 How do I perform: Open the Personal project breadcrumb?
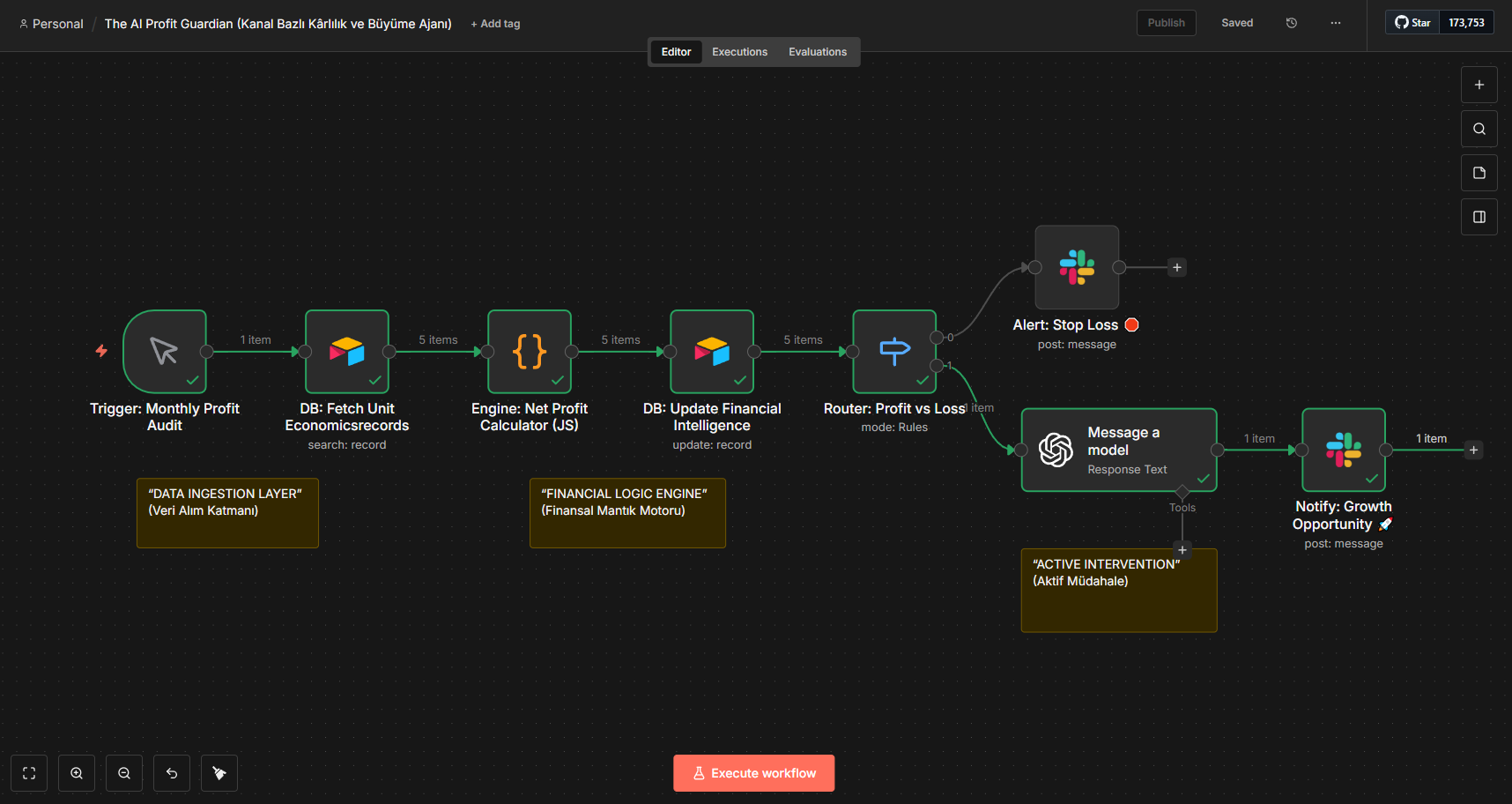51,24
